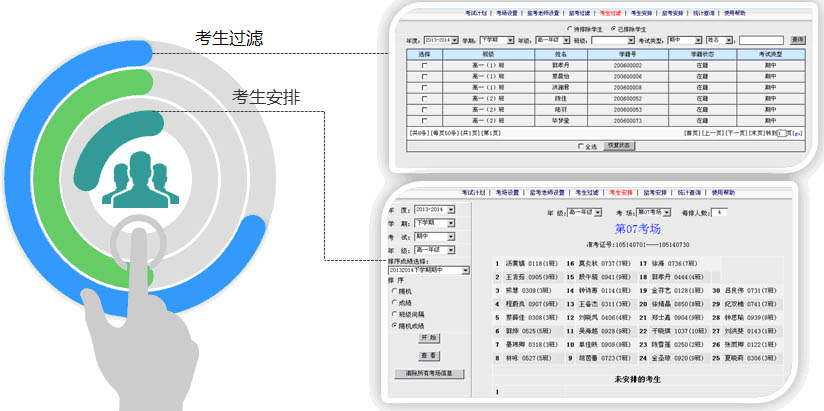Click the 清除所有考场信息 button
Image resolution: width=824 pixels, height=411 pixels.
428,373
